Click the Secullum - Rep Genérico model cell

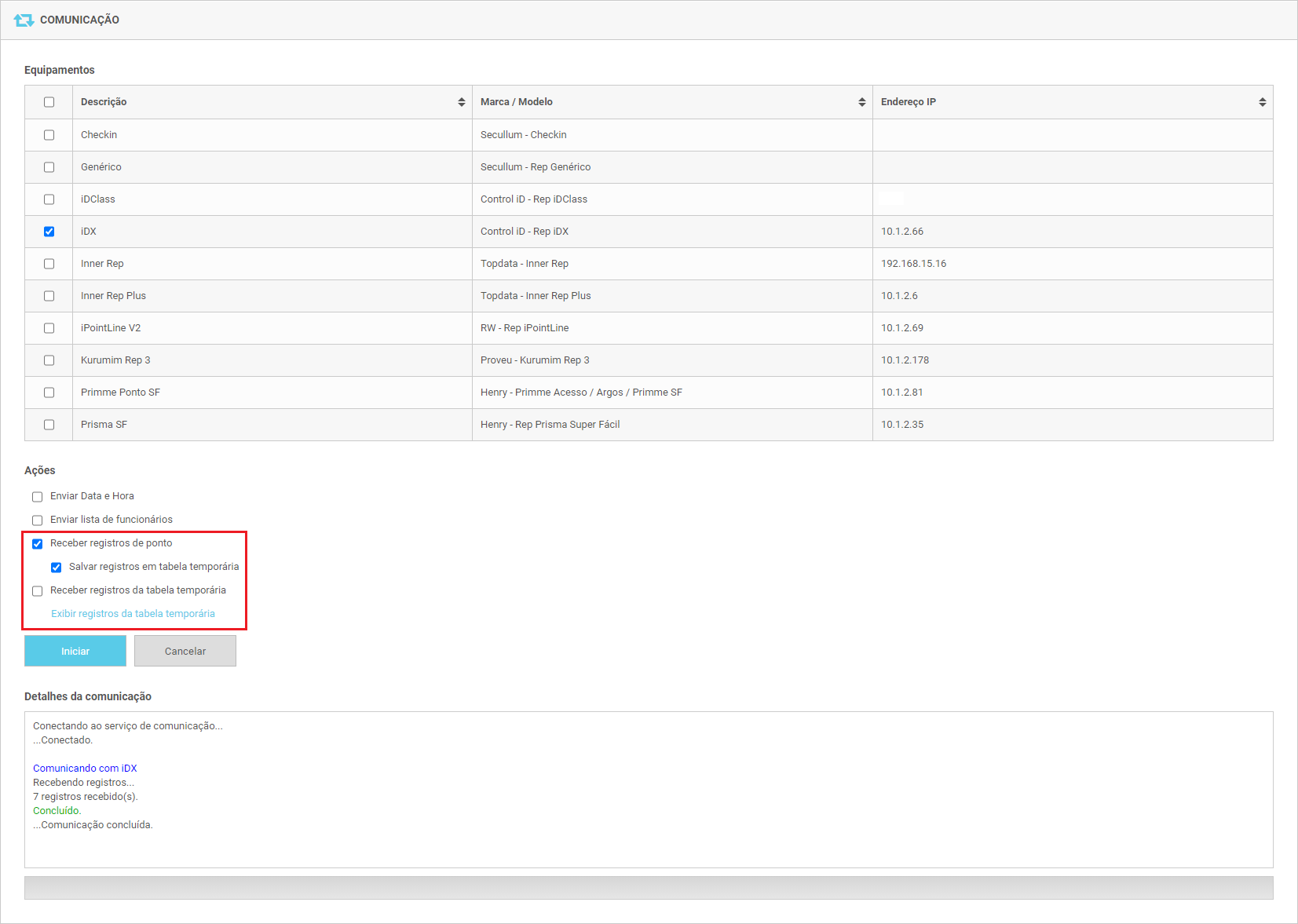coord(672,167)
